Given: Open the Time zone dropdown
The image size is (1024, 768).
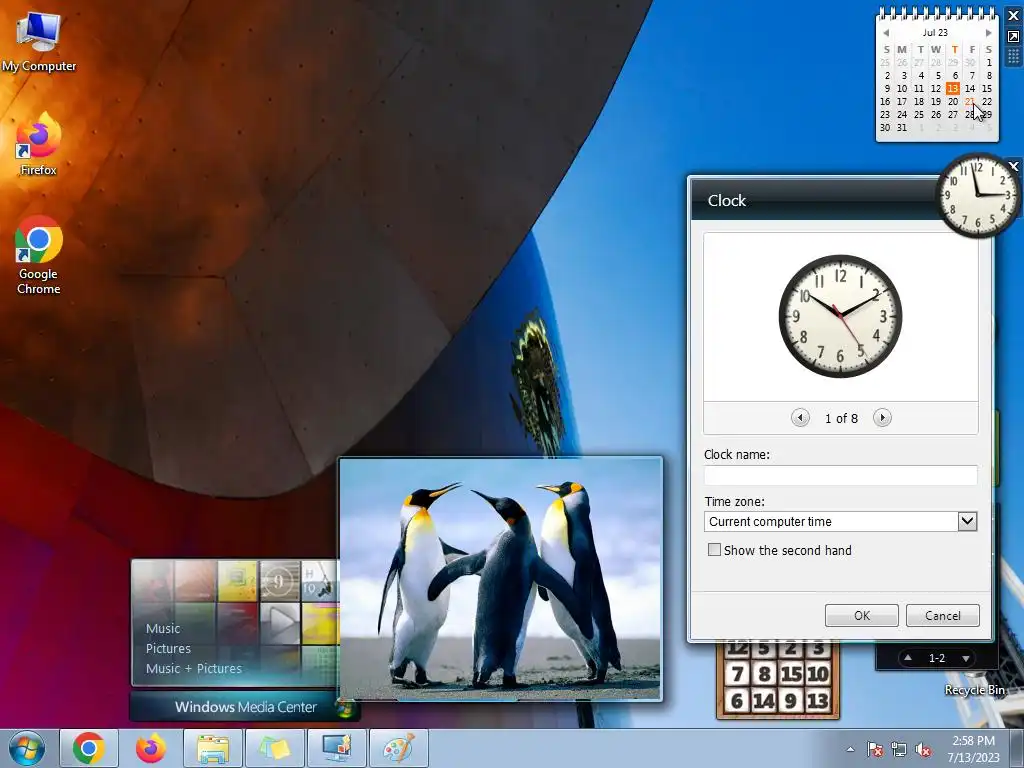Looking at the screenshot, I should (967, 521).
